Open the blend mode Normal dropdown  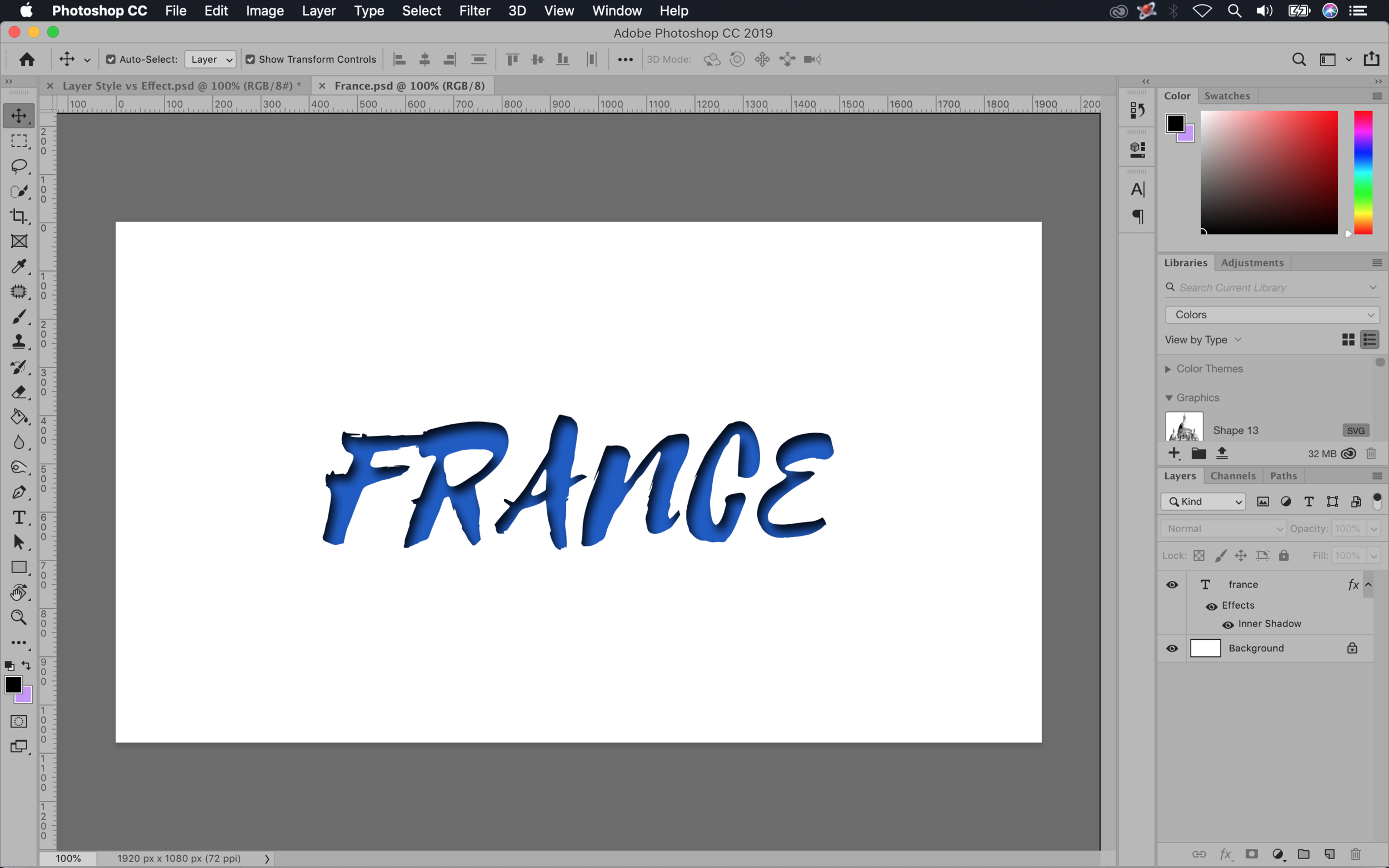pyautogui.click(x=1223, y=529)
